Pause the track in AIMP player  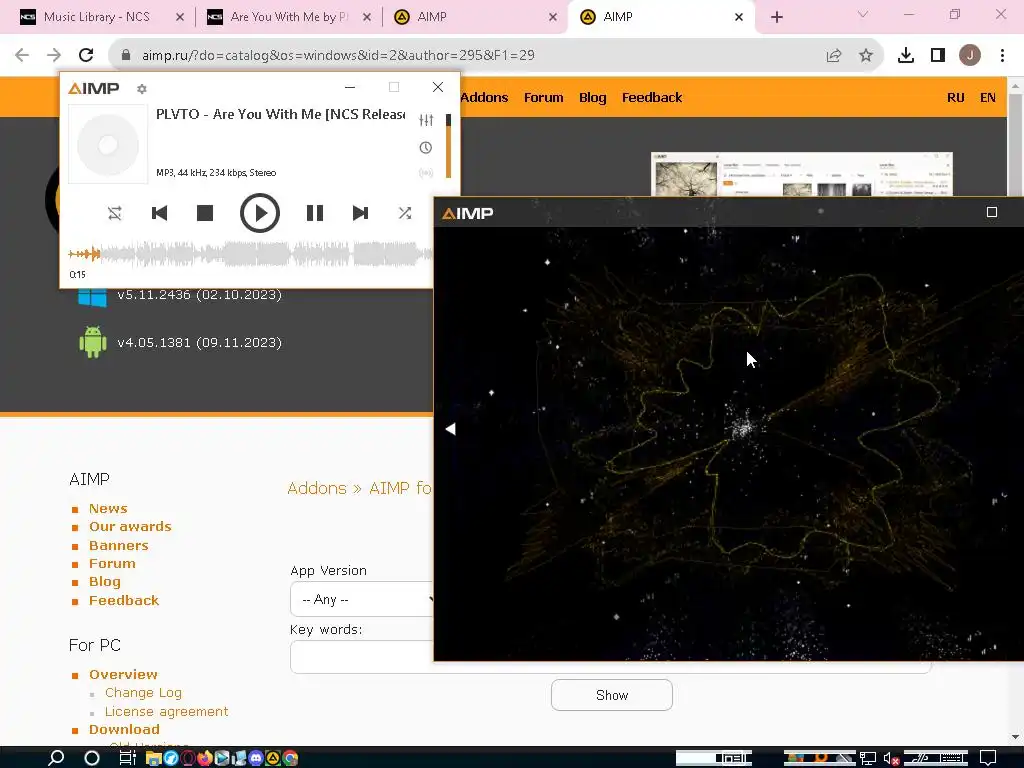coord(315,213)
